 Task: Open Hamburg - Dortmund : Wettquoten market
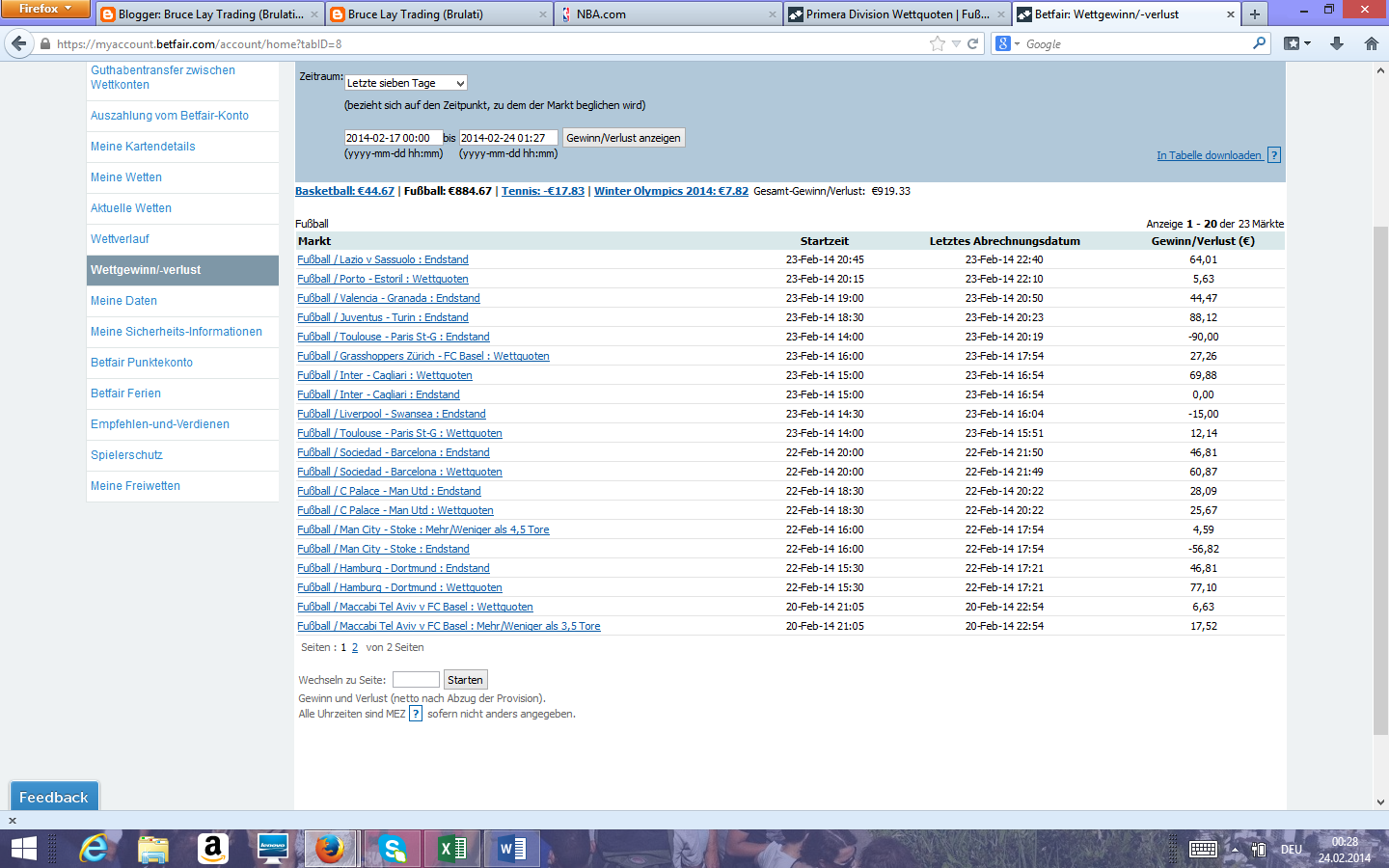click(x=399, y=587)
